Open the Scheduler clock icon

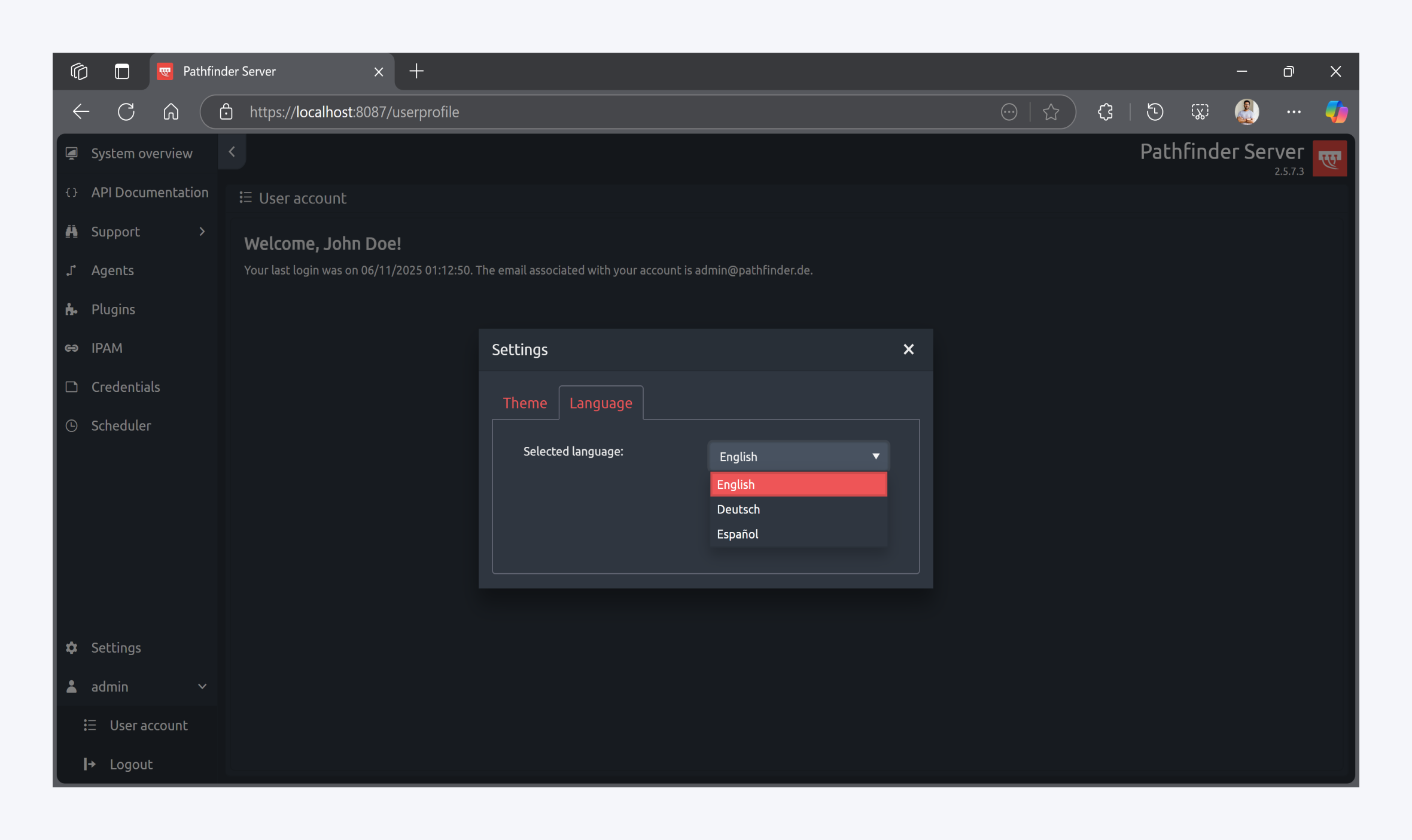72,425
